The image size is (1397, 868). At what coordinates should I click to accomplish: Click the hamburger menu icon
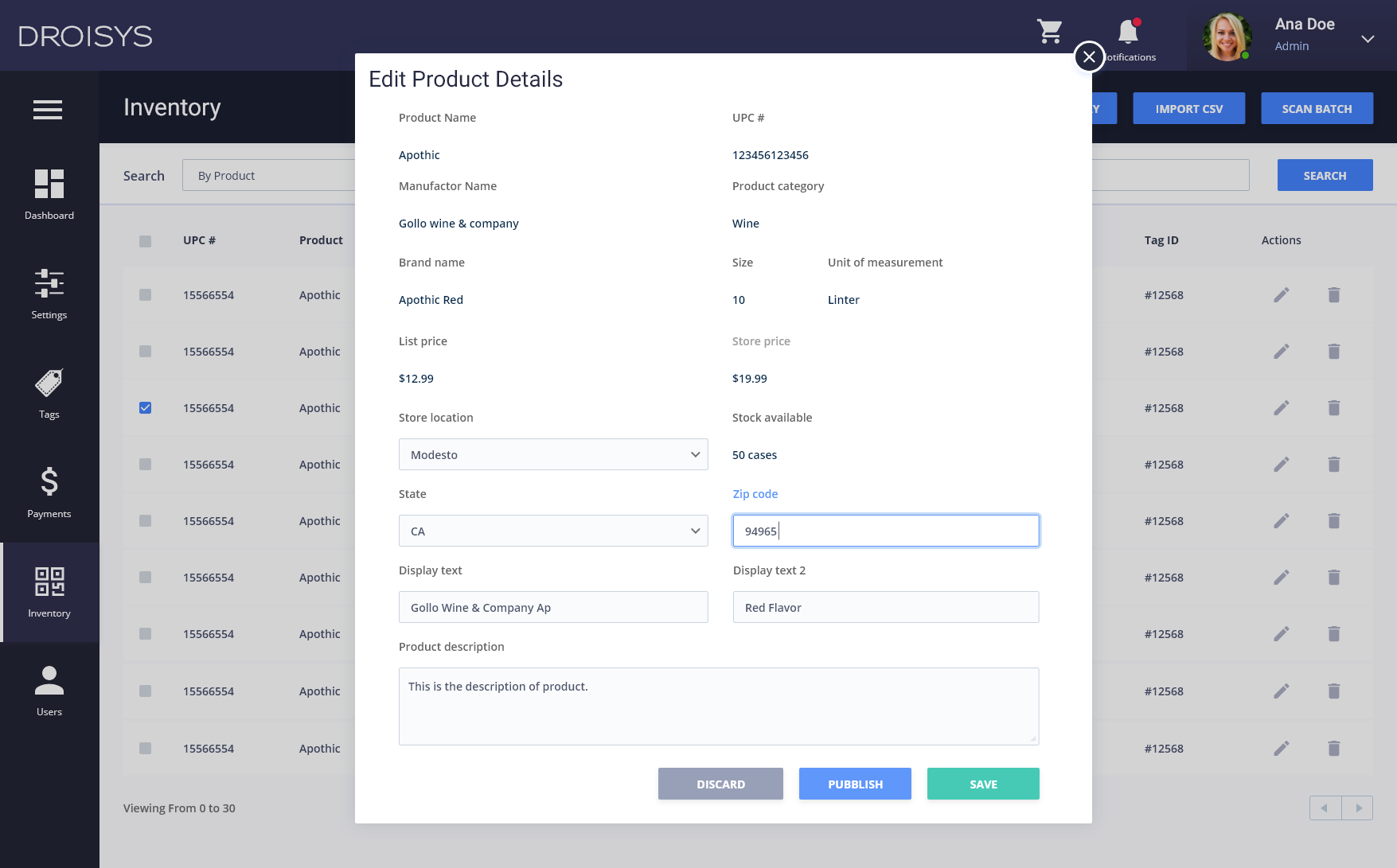[48, 110]
